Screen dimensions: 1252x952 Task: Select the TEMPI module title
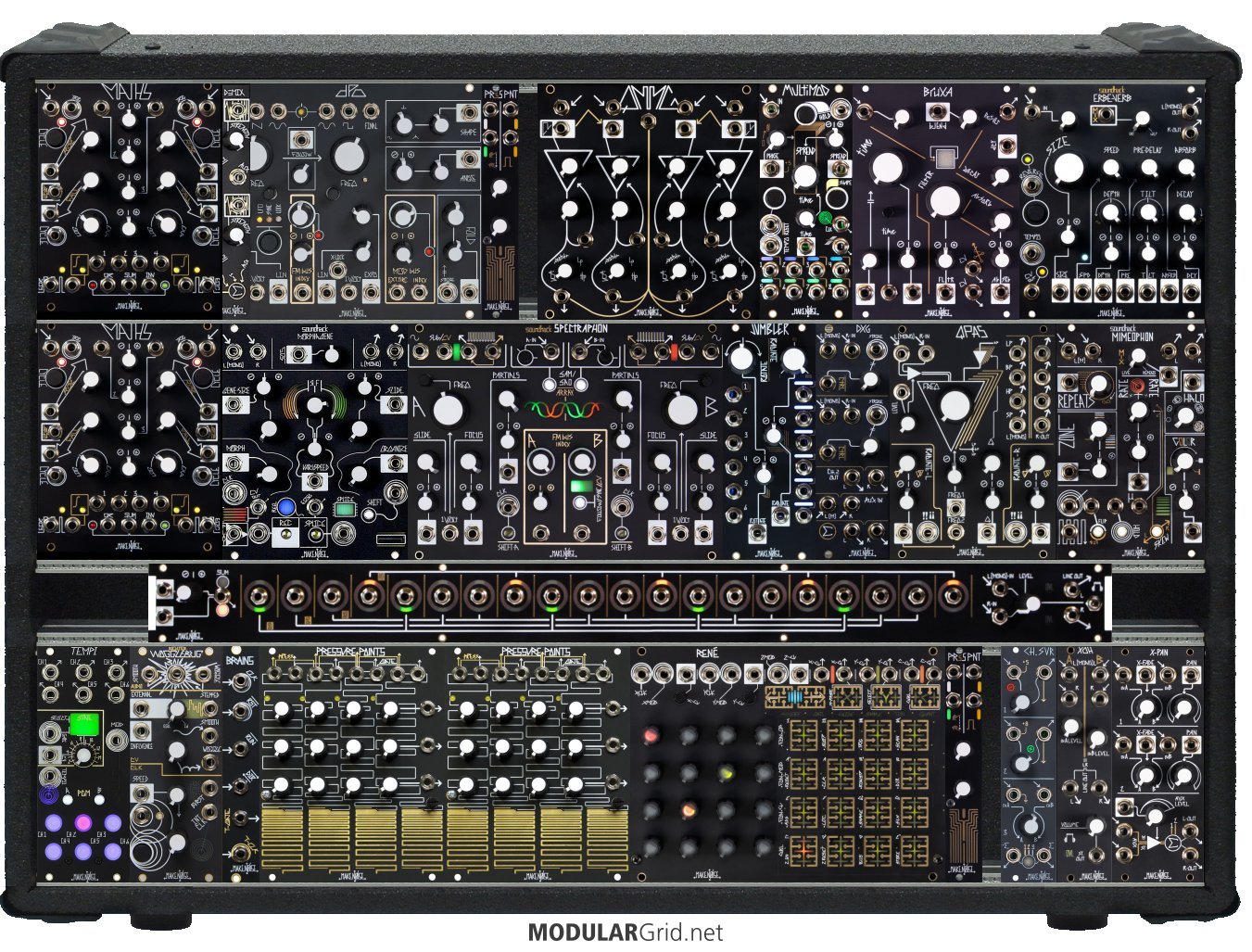(84, 651)
